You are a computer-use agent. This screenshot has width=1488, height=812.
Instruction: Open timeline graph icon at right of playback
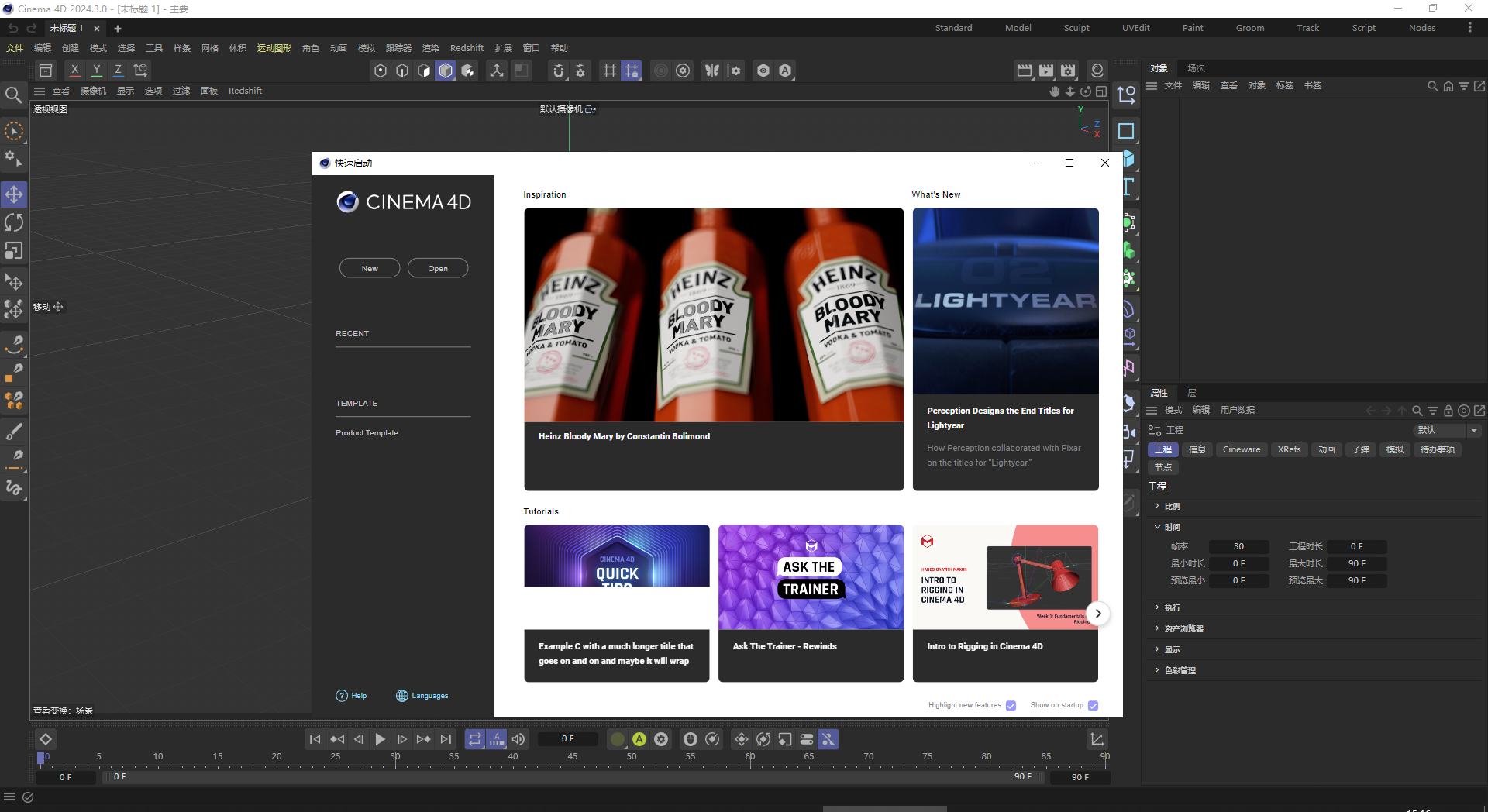[1097, 739]
